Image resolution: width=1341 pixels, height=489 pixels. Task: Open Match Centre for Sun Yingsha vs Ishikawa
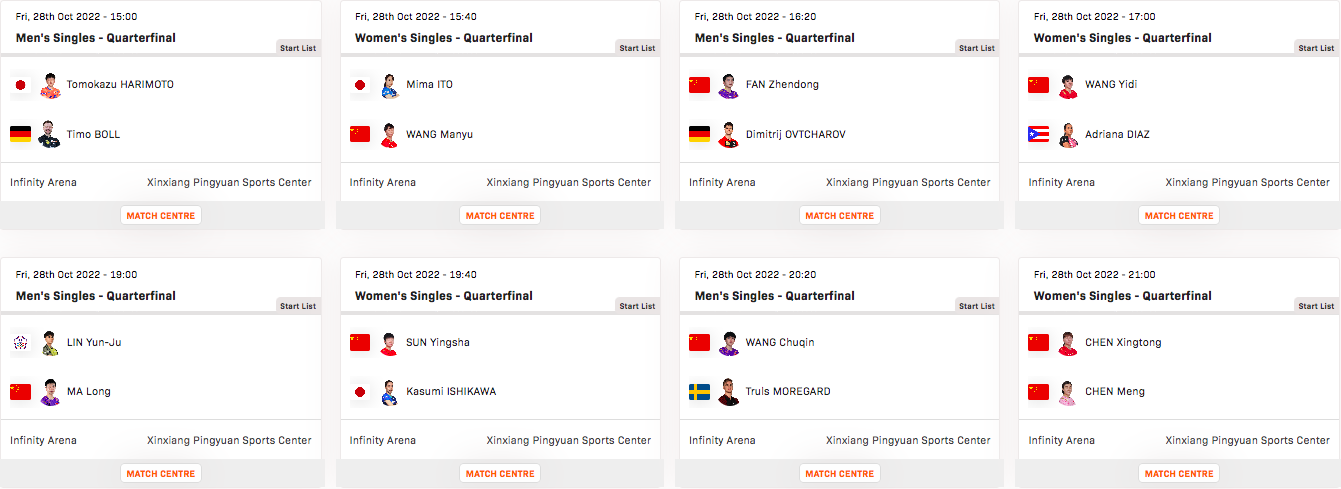coord(500,474)
